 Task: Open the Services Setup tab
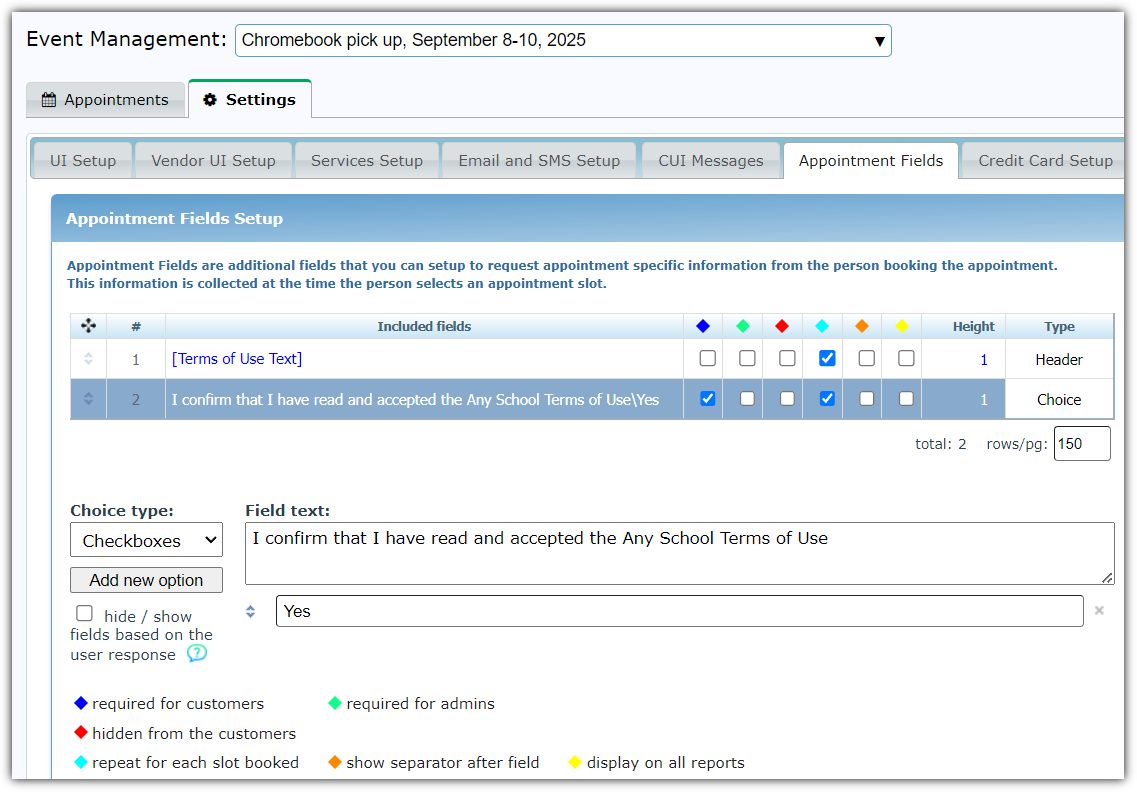(x=366, y=160)
